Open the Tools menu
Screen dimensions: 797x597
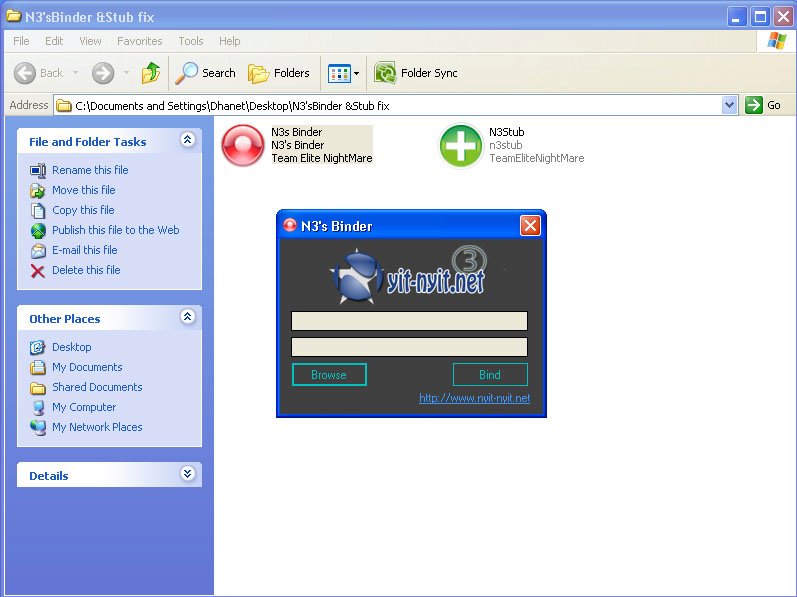tap(191, 41)
